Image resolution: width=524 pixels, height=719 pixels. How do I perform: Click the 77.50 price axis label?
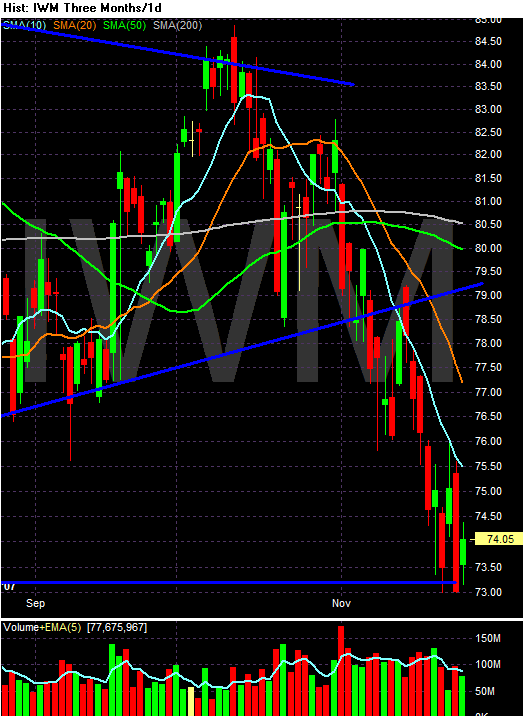tap(488, 367)
